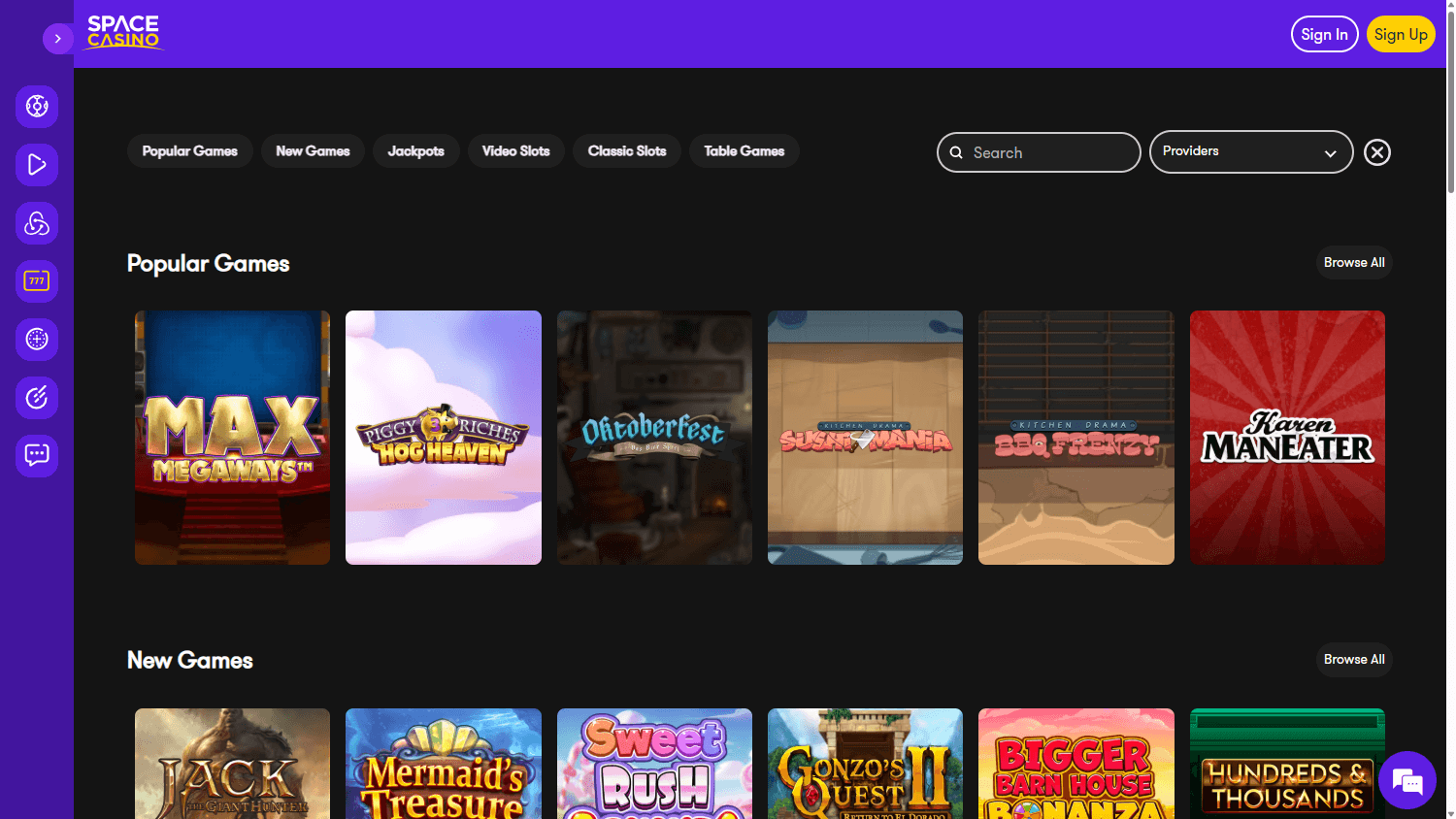Click the interlocking rings sidebar icon

pos(37,223)
